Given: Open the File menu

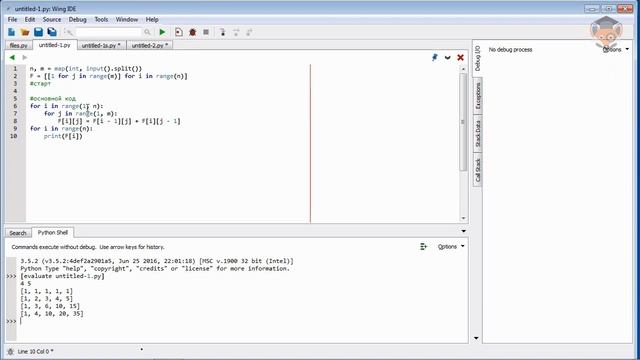Looking at the screenshot, I should pos(13,19).
